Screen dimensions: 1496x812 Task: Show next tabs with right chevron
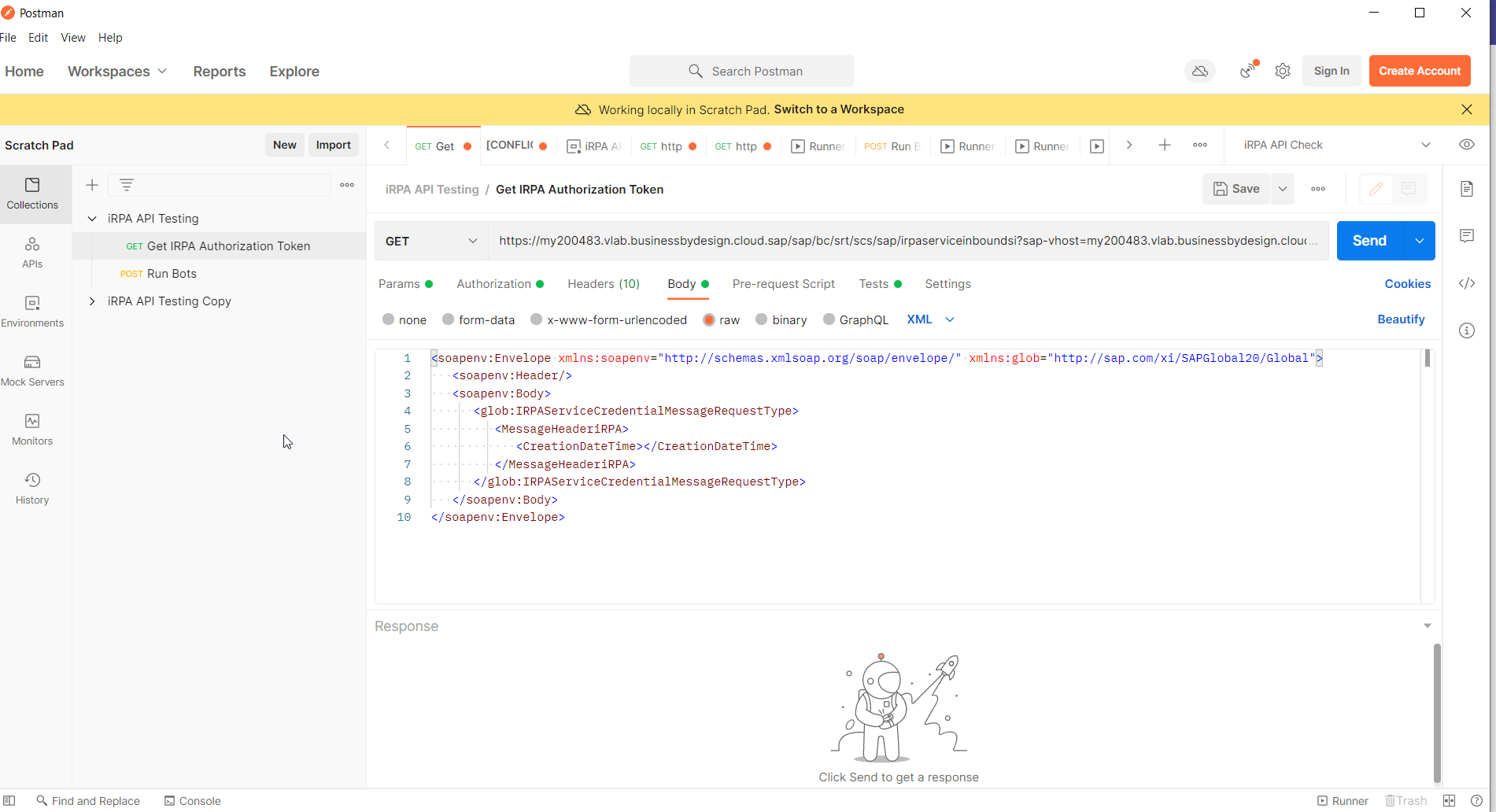point(1129,145)
